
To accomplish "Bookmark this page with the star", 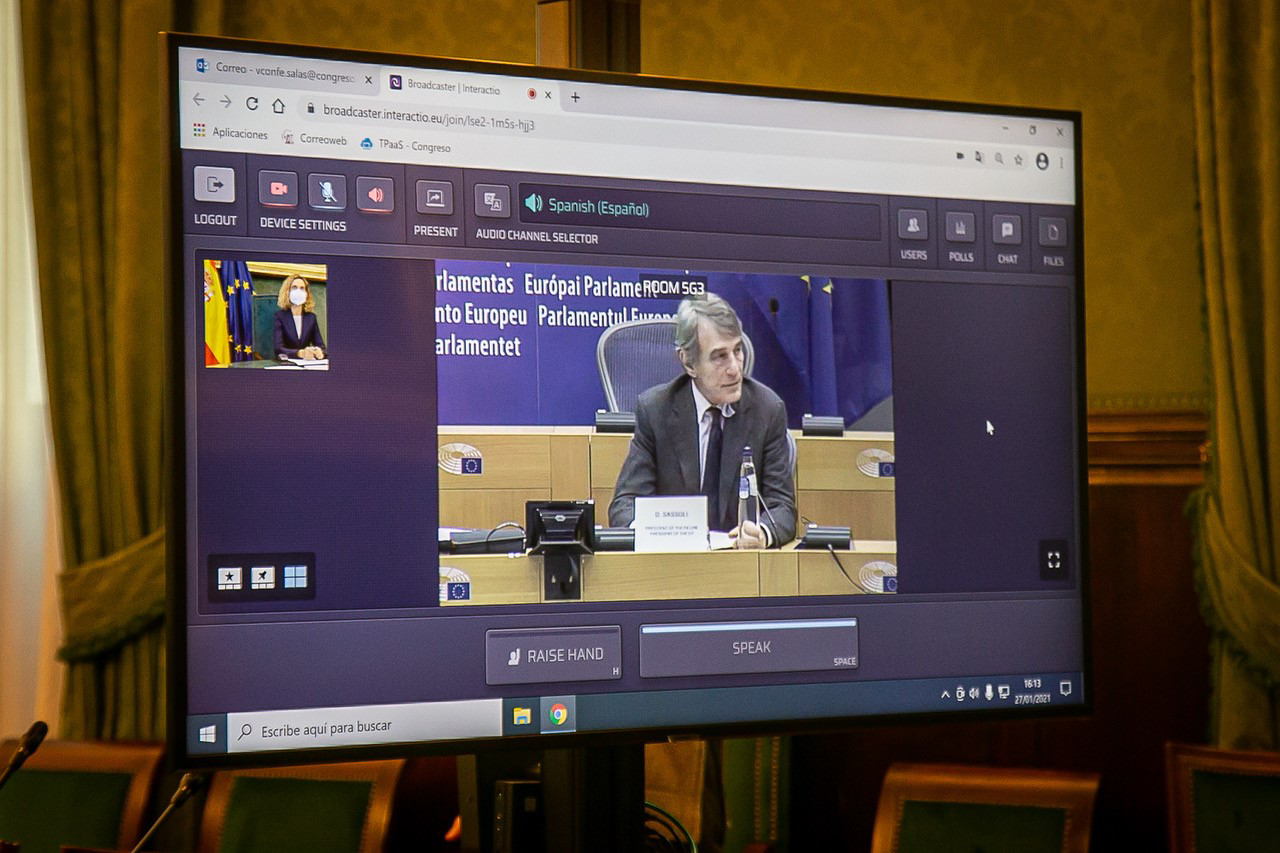I will (1018, 159).
